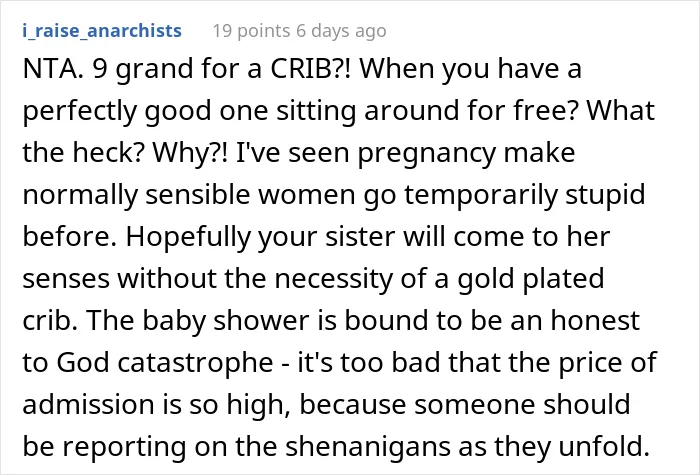Click the phrase the heck? Why?!
This screenshot has height=475, width=700.
(125, 153)
